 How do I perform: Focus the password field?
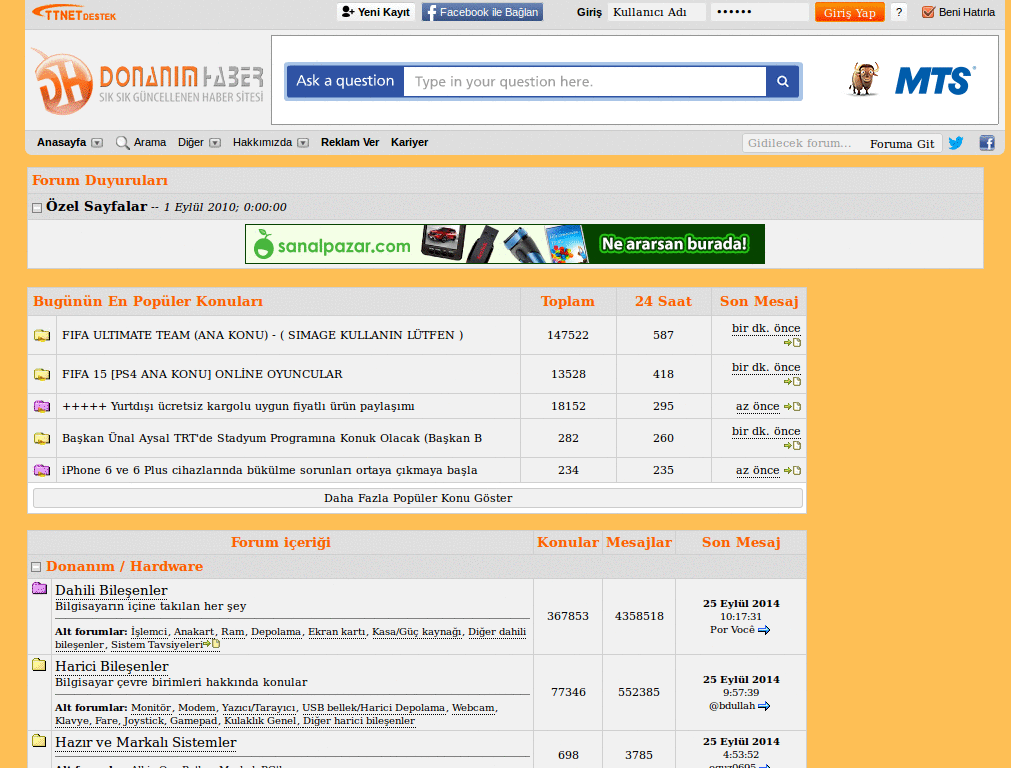pos(760,12)
